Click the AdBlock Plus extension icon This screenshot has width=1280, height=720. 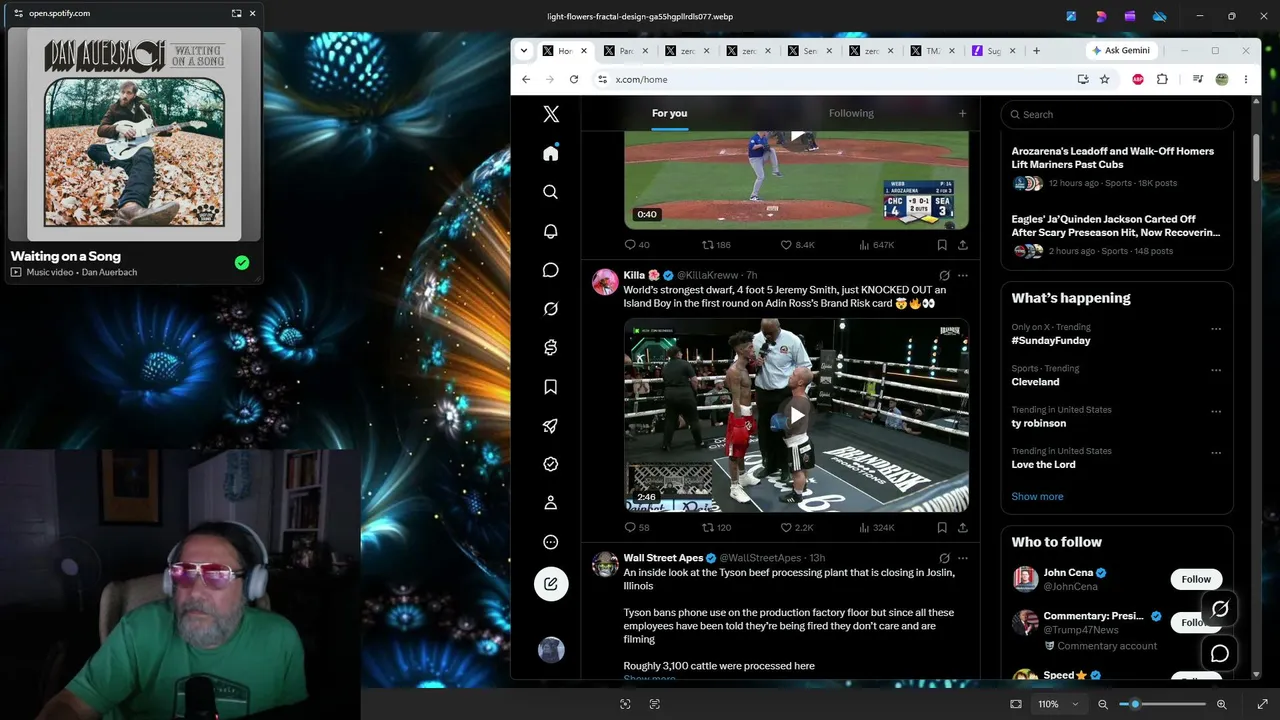pos(1138,79)
